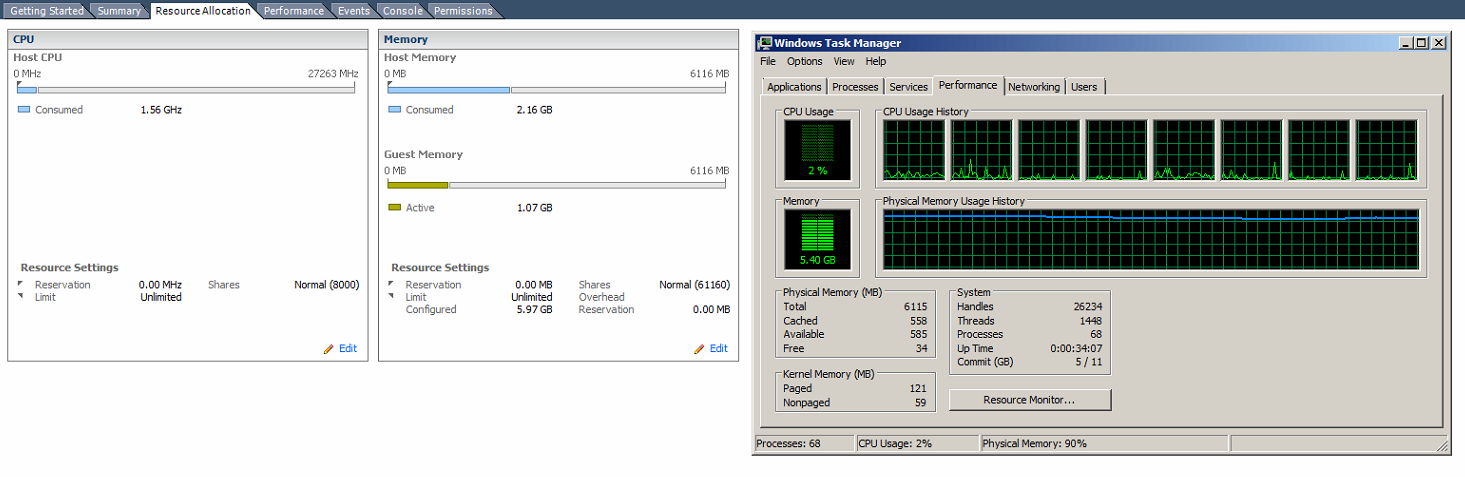This screenshot has width=1465, height=477.
Task: Switch to Task Manager Users tab
Action: point(1084,87)
